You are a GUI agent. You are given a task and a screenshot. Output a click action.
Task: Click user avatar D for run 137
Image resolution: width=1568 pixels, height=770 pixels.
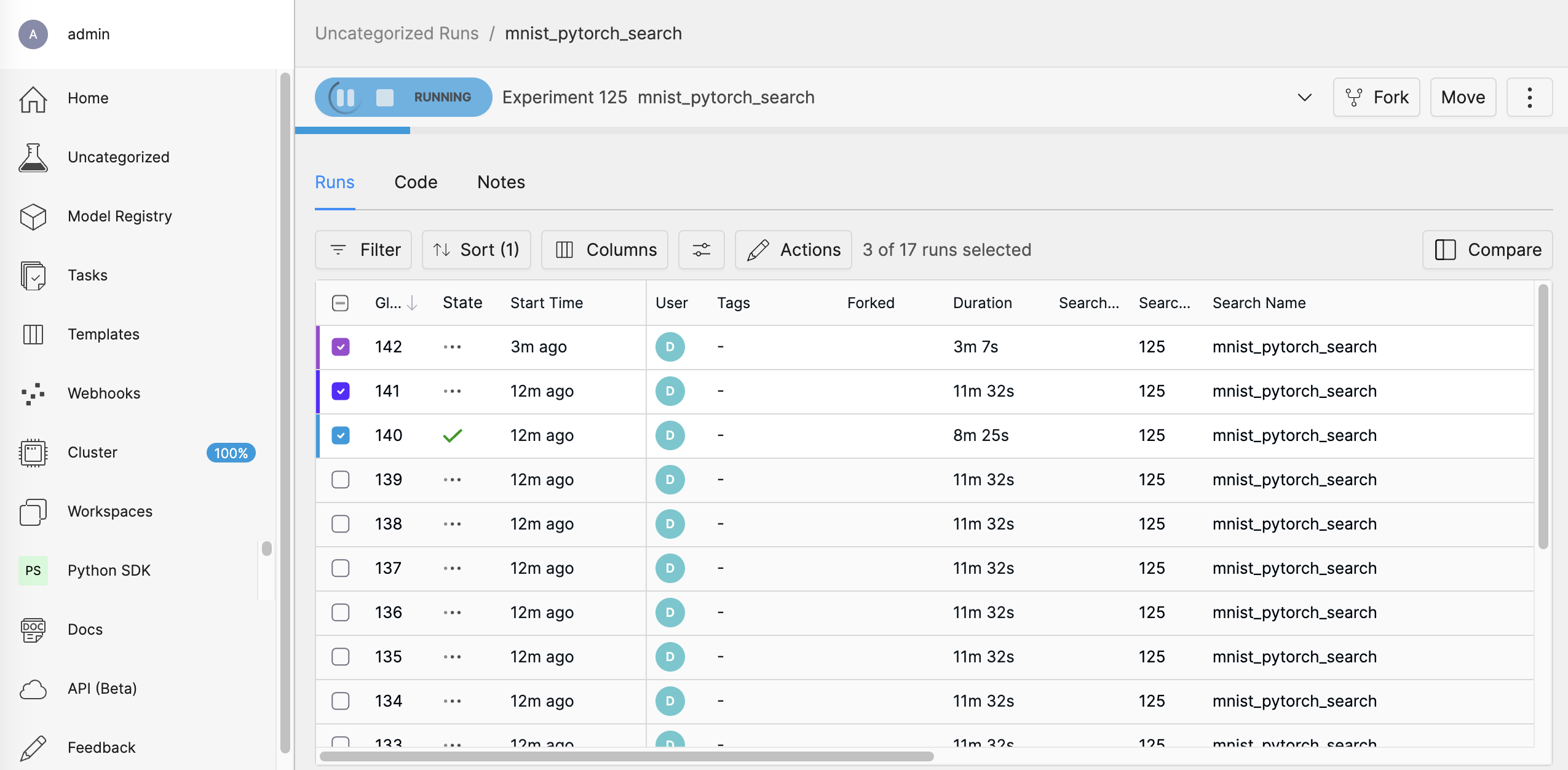tap(670, 568)
